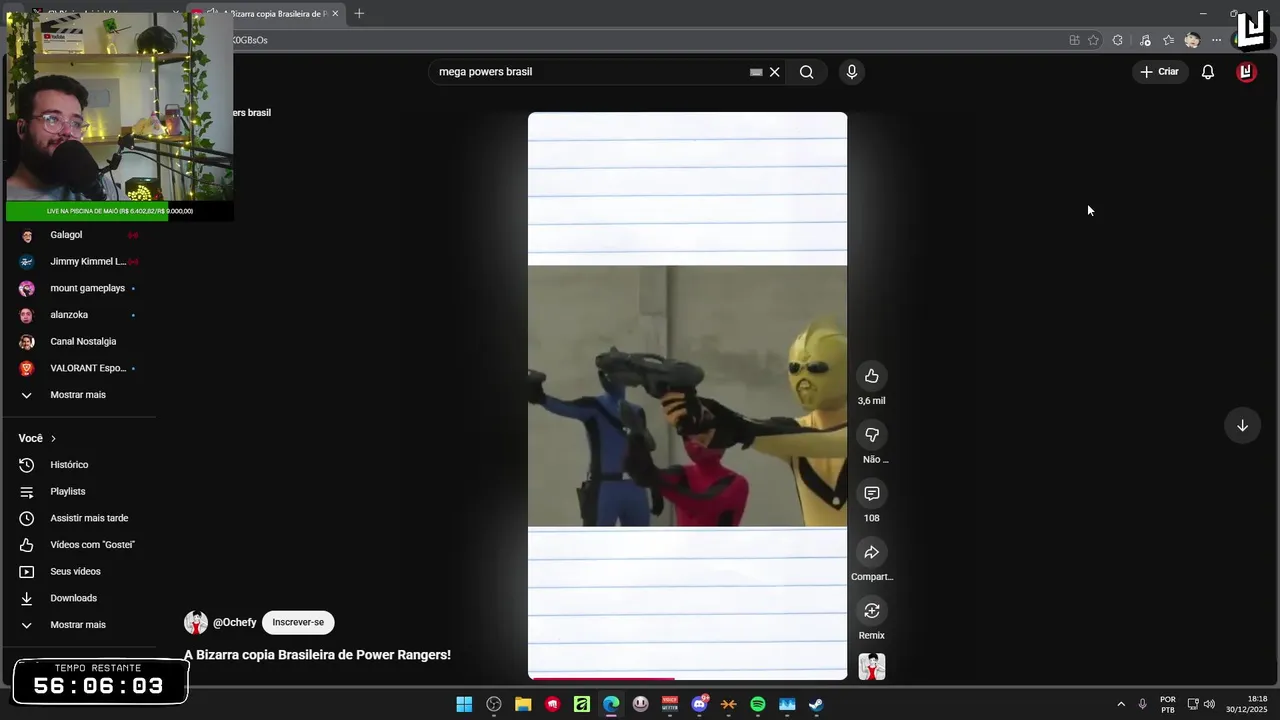Seek using the Short progress bar

click(x=687, y=678)
